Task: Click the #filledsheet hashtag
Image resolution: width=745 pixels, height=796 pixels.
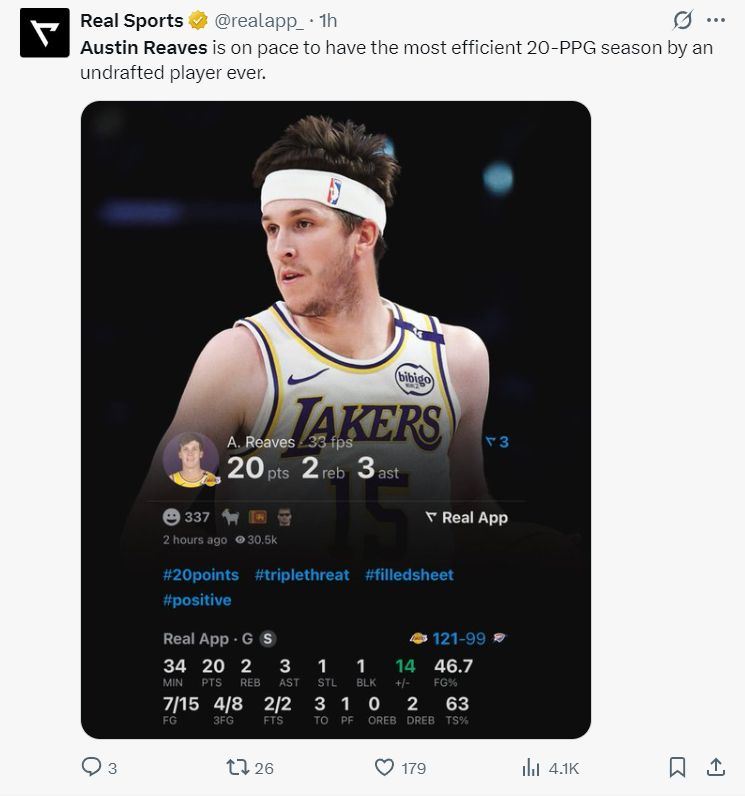Action: point(409,575)
